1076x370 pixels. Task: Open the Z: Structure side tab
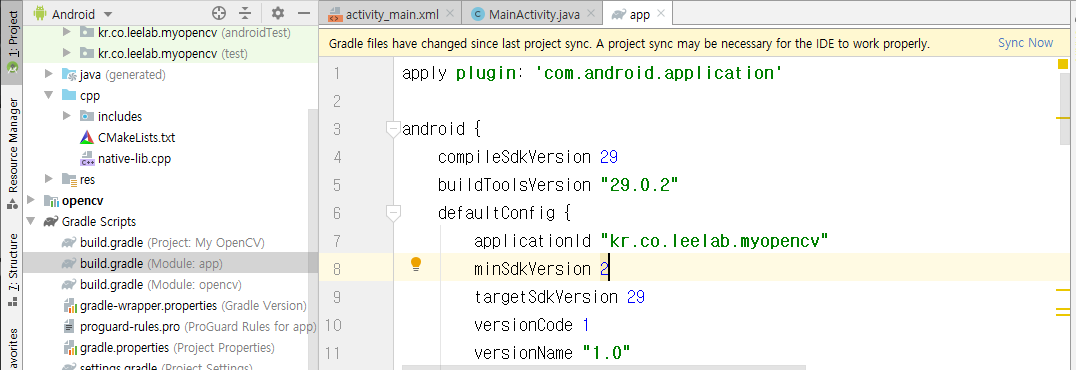point(12,269)
